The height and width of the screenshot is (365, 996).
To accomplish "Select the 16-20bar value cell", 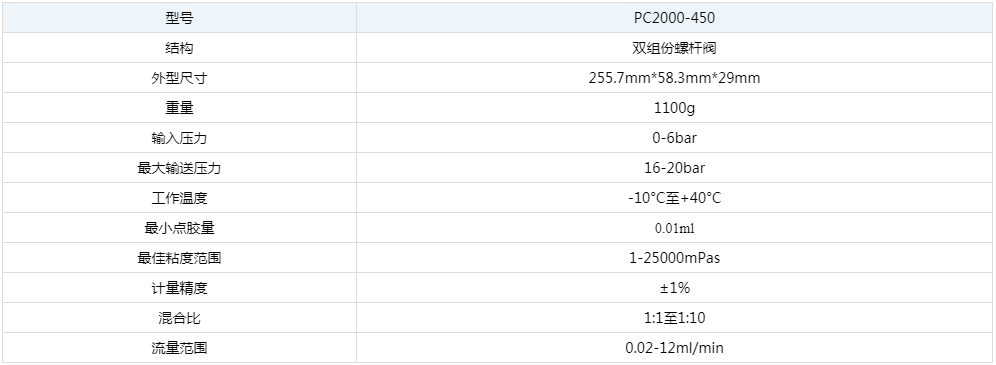I will click(675, 168).
